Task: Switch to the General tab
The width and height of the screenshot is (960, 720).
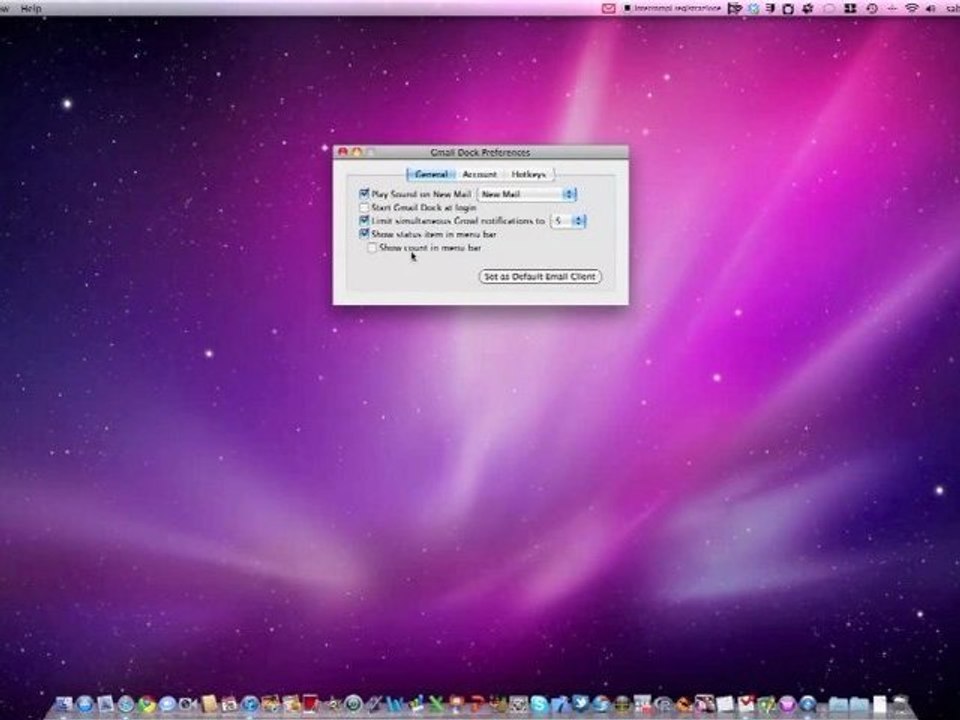Action: pos(431,174)
